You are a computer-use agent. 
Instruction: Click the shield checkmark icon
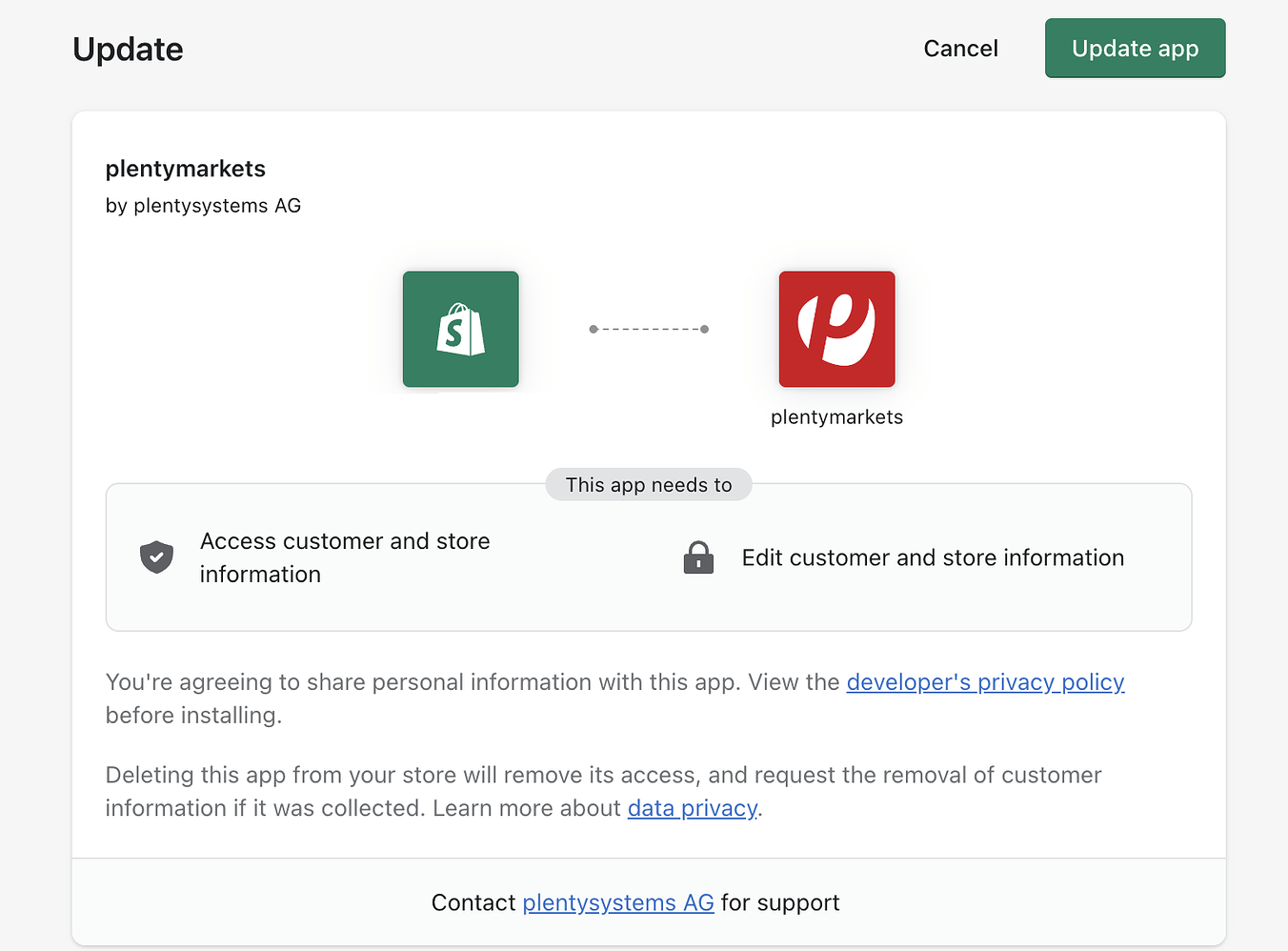point(156,557)
